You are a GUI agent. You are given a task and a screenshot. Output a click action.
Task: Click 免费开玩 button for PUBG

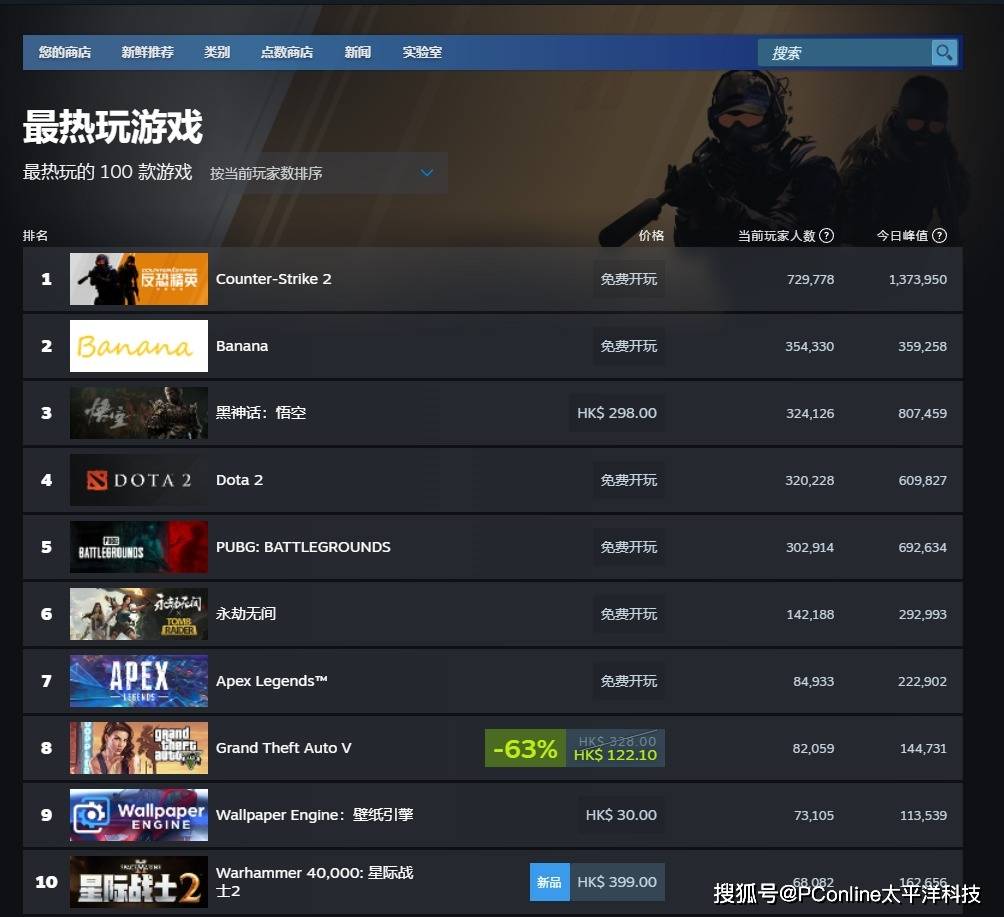tap(629, 547)
